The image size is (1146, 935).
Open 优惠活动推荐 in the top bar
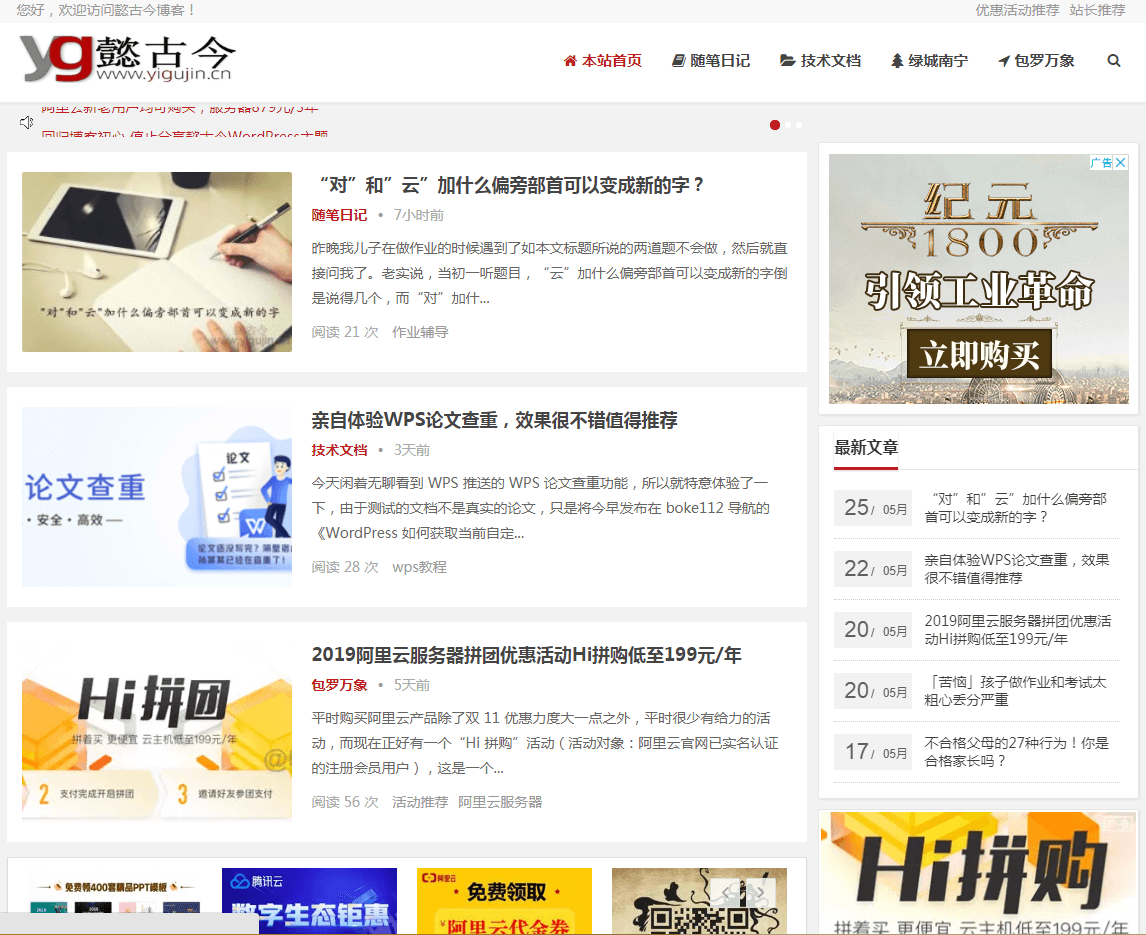click(x=1017, y=10)
